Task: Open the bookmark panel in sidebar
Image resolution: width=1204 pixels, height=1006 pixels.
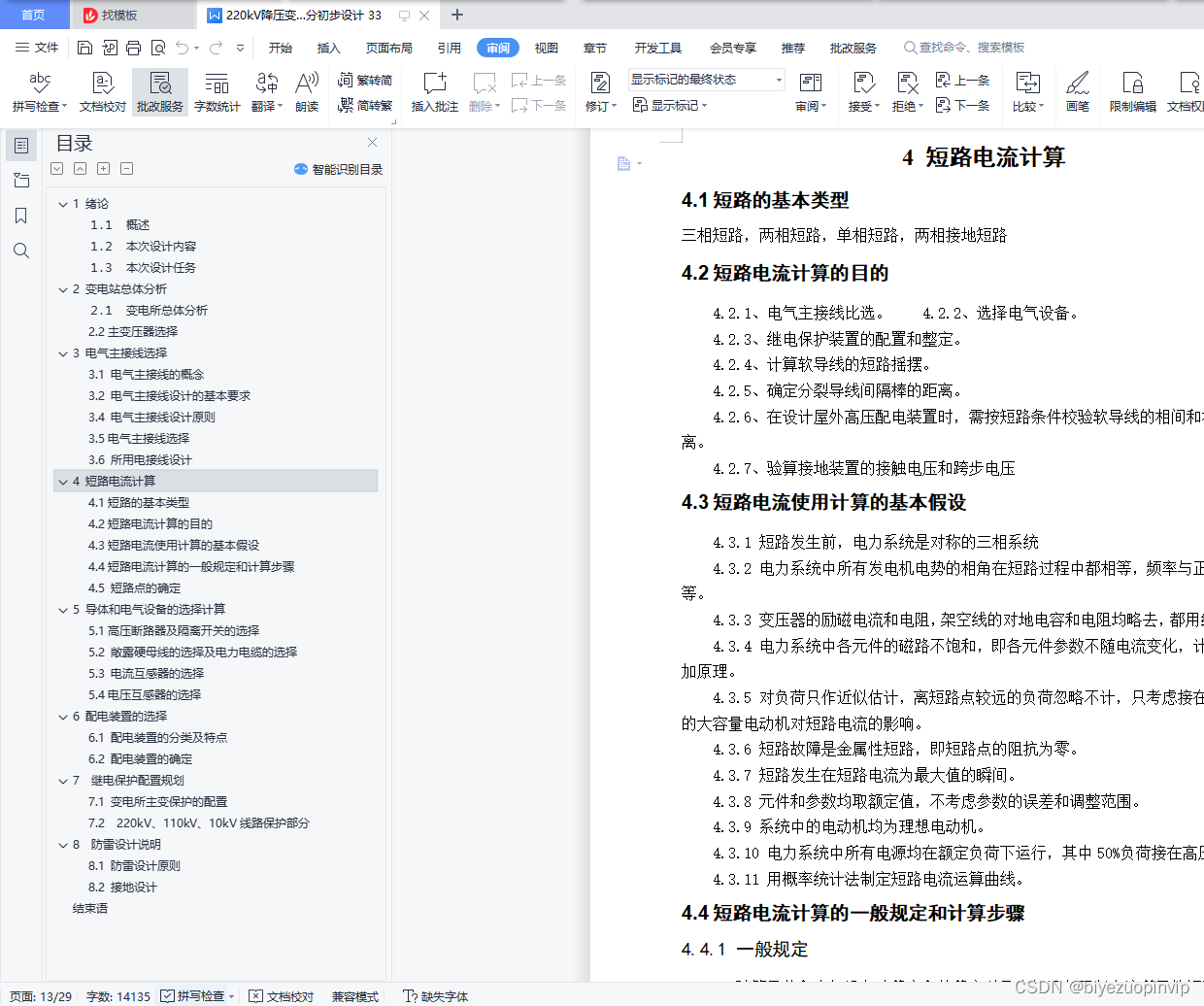Action: pyautogui.click(x=20, y=216)
